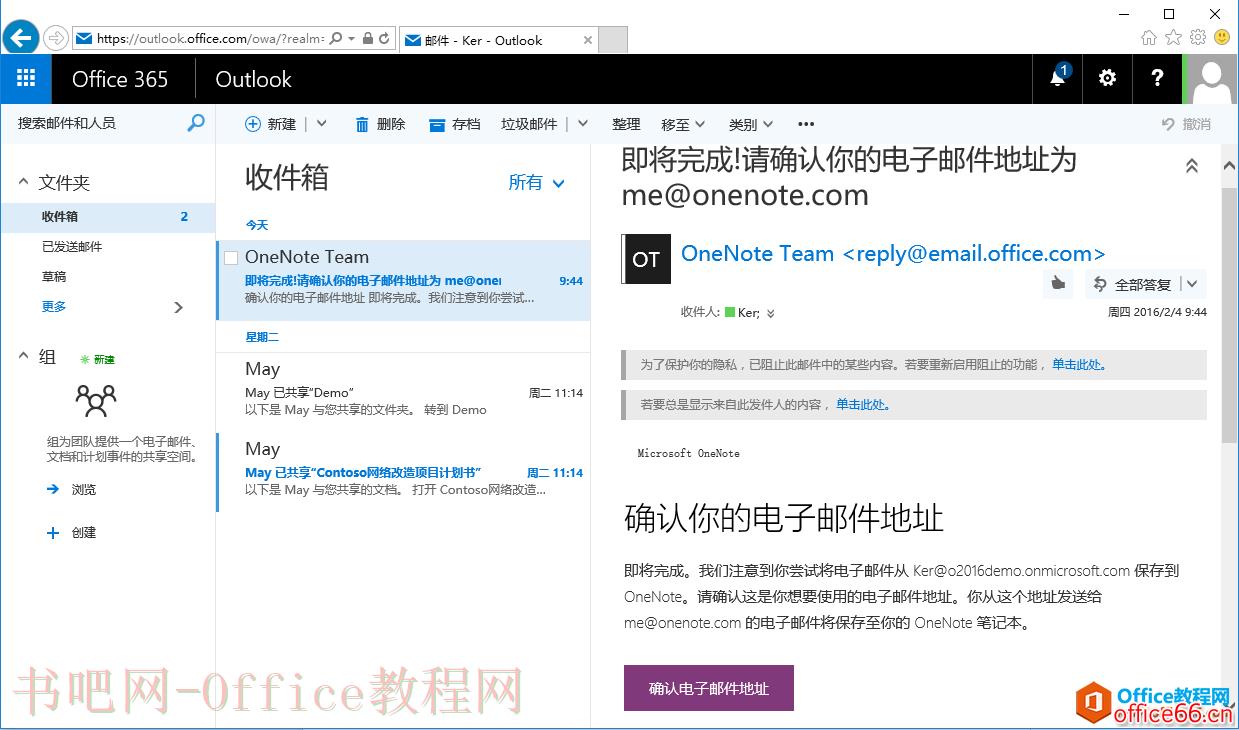
Task: Open the Office 365 app launcher grid
Action: (26, 78)
